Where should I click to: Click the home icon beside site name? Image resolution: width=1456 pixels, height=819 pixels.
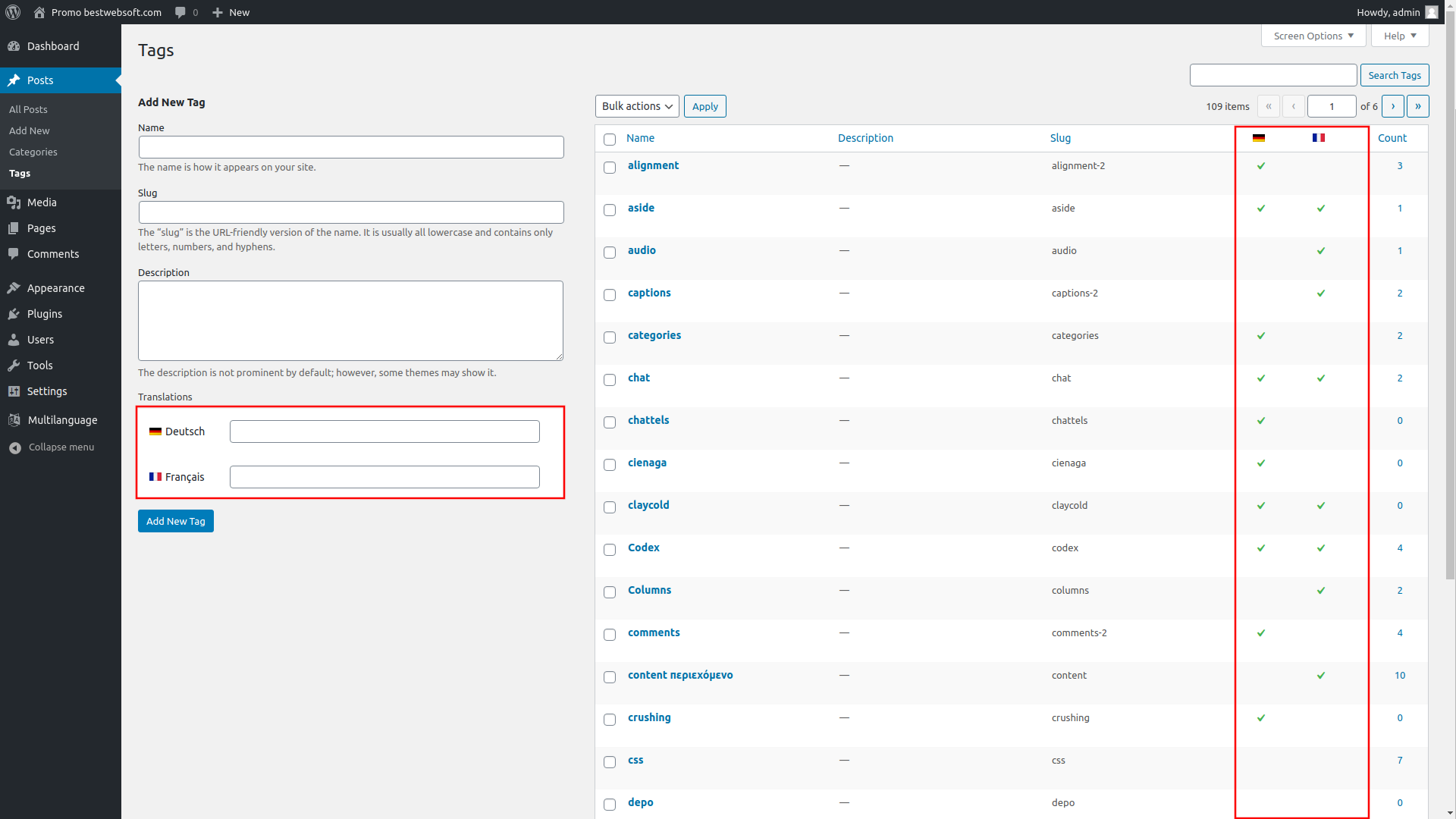(x=39, y=12)
